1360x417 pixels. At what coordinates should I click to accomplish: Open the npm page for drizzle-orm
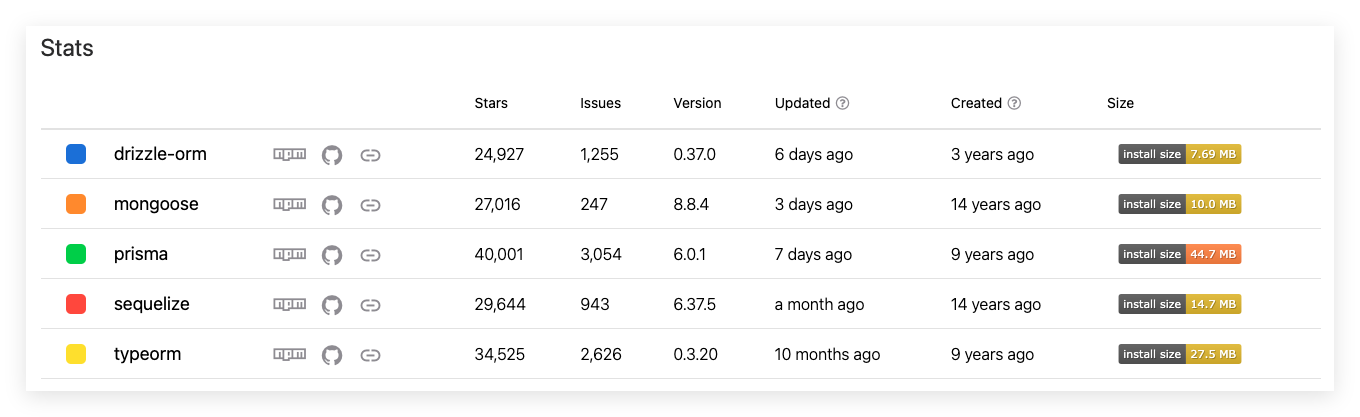pos(290,154)
